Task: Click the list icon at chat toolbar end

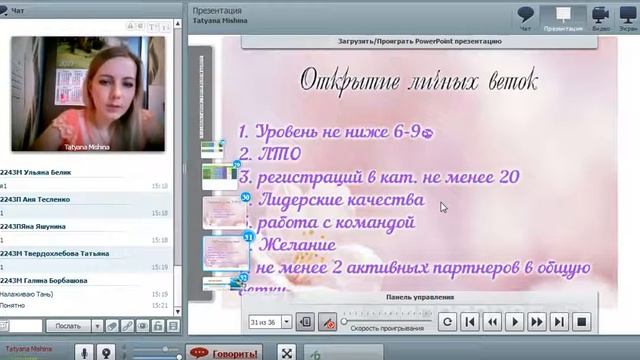Action: (x=173, y=326)
